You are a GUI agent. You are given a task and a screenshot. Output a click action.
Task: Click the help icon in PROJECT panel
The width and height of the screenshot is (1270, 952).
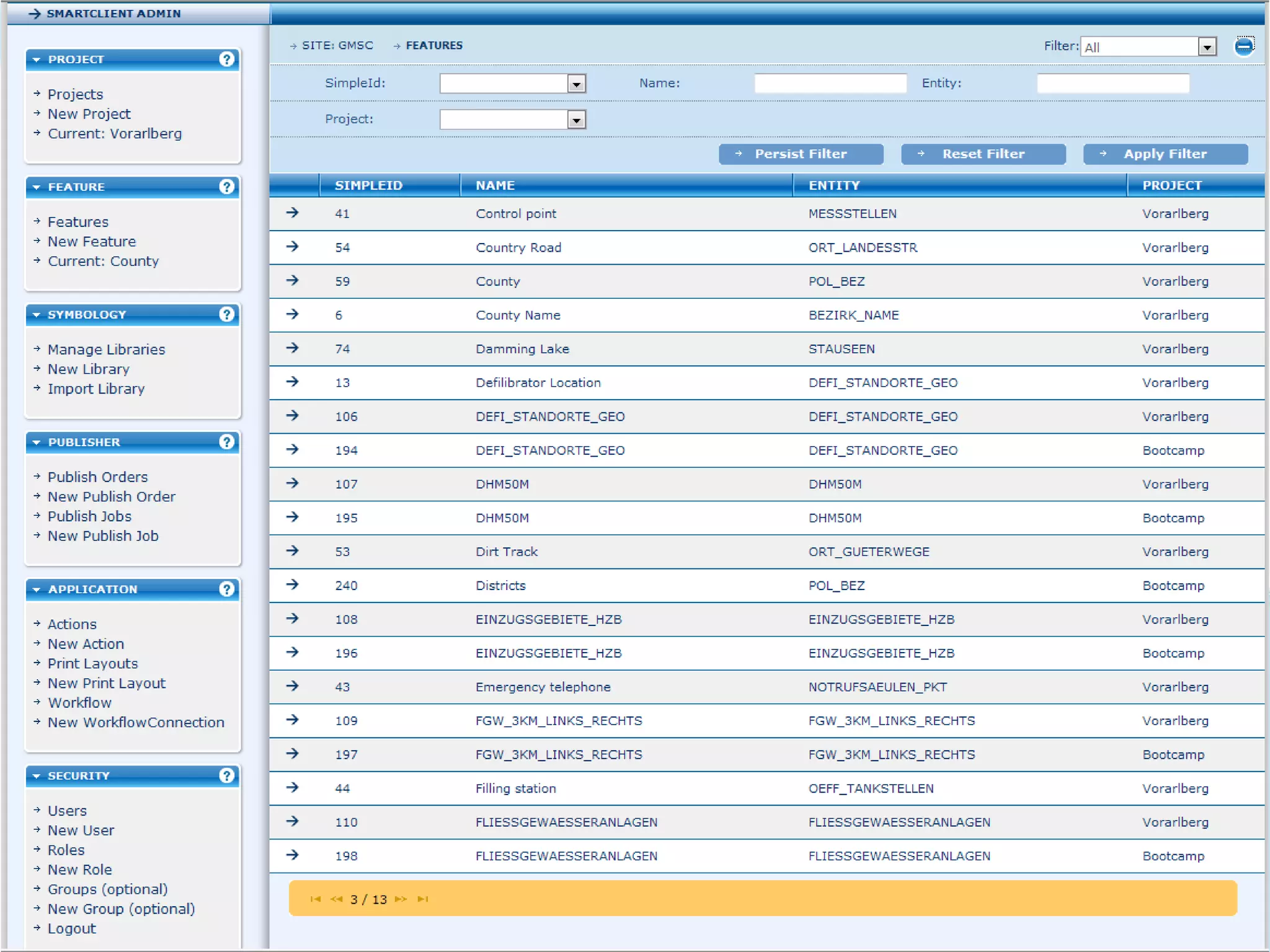[226, 59]
